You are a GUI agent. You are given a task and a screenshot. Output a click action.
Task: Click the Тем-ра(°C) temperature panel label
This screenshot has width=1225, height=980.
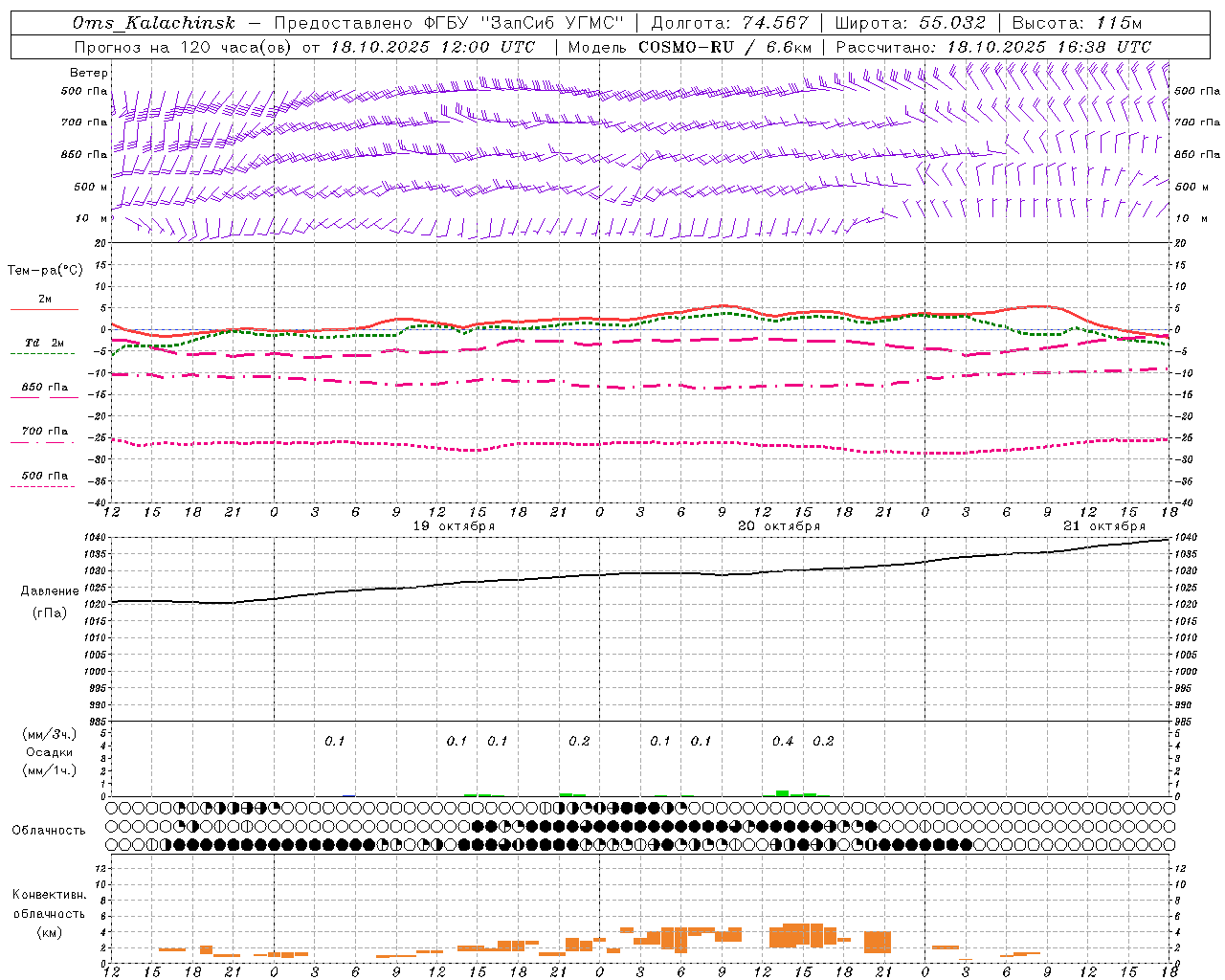click(x=45, y=271)
